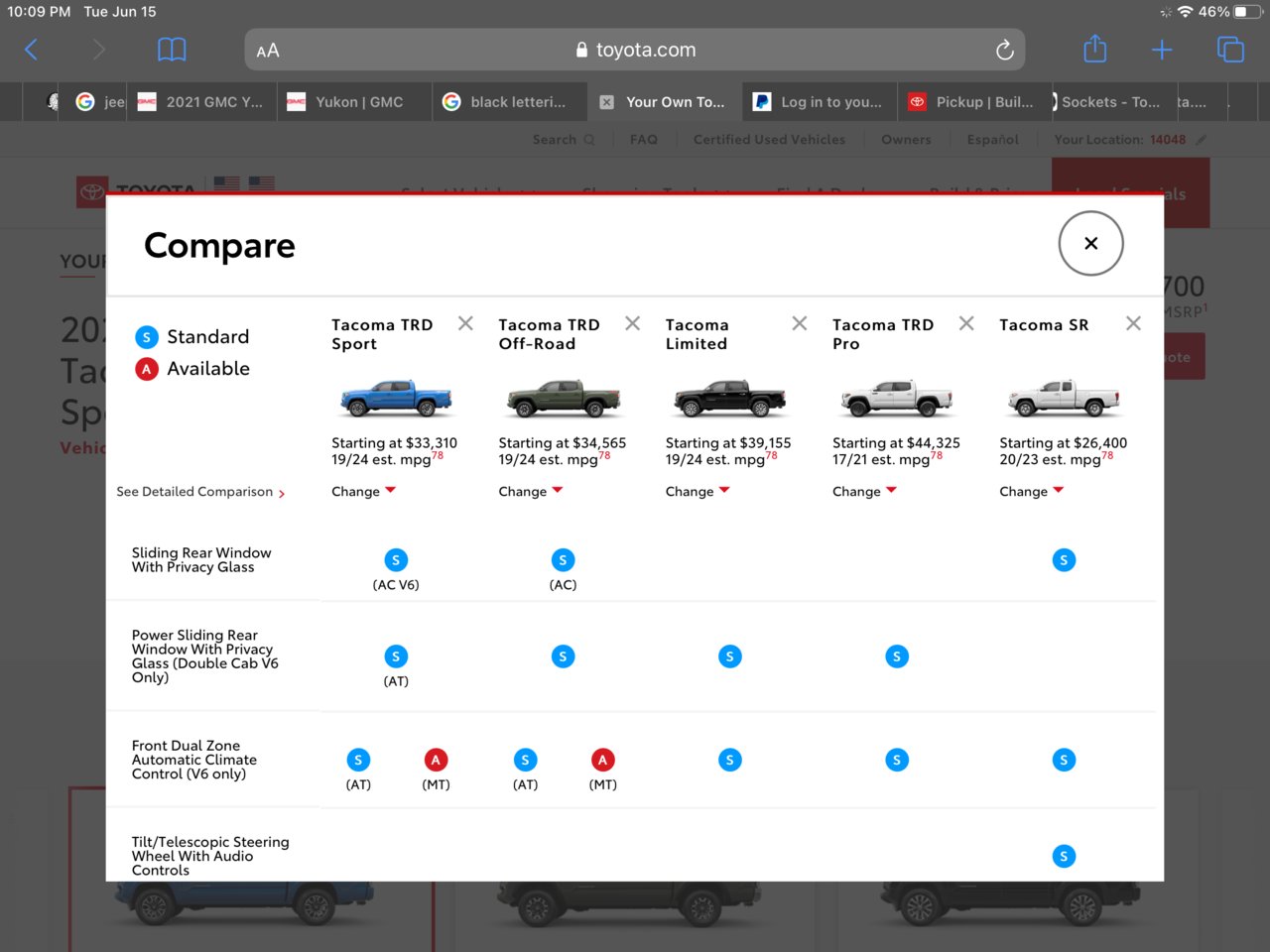Viewport: 1270px width, 952px height.
Task: Remove Tacoma SR from comparison
Action: pyautogui.click(x=1133, y=323)
